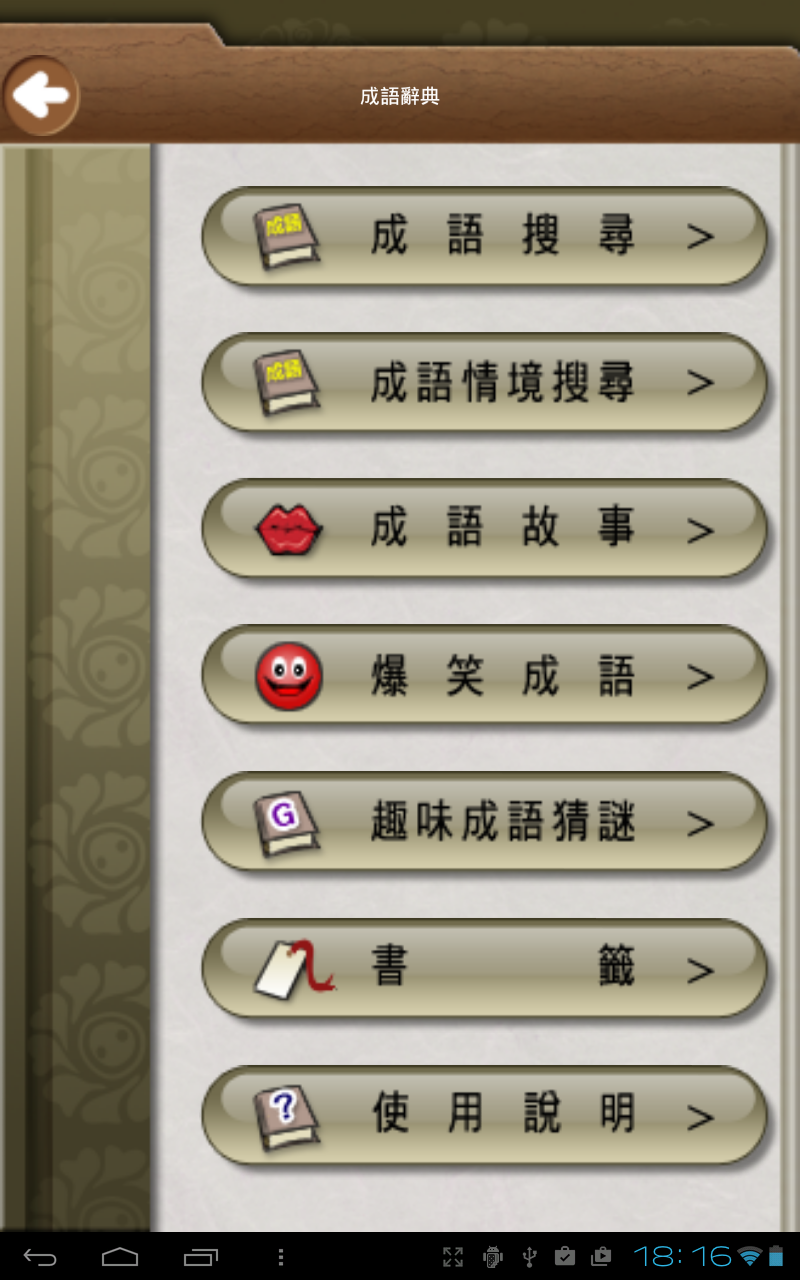This screenshot has width=800, height=1280.
Task: Tap the red smiley face icon
Action: 289,677
